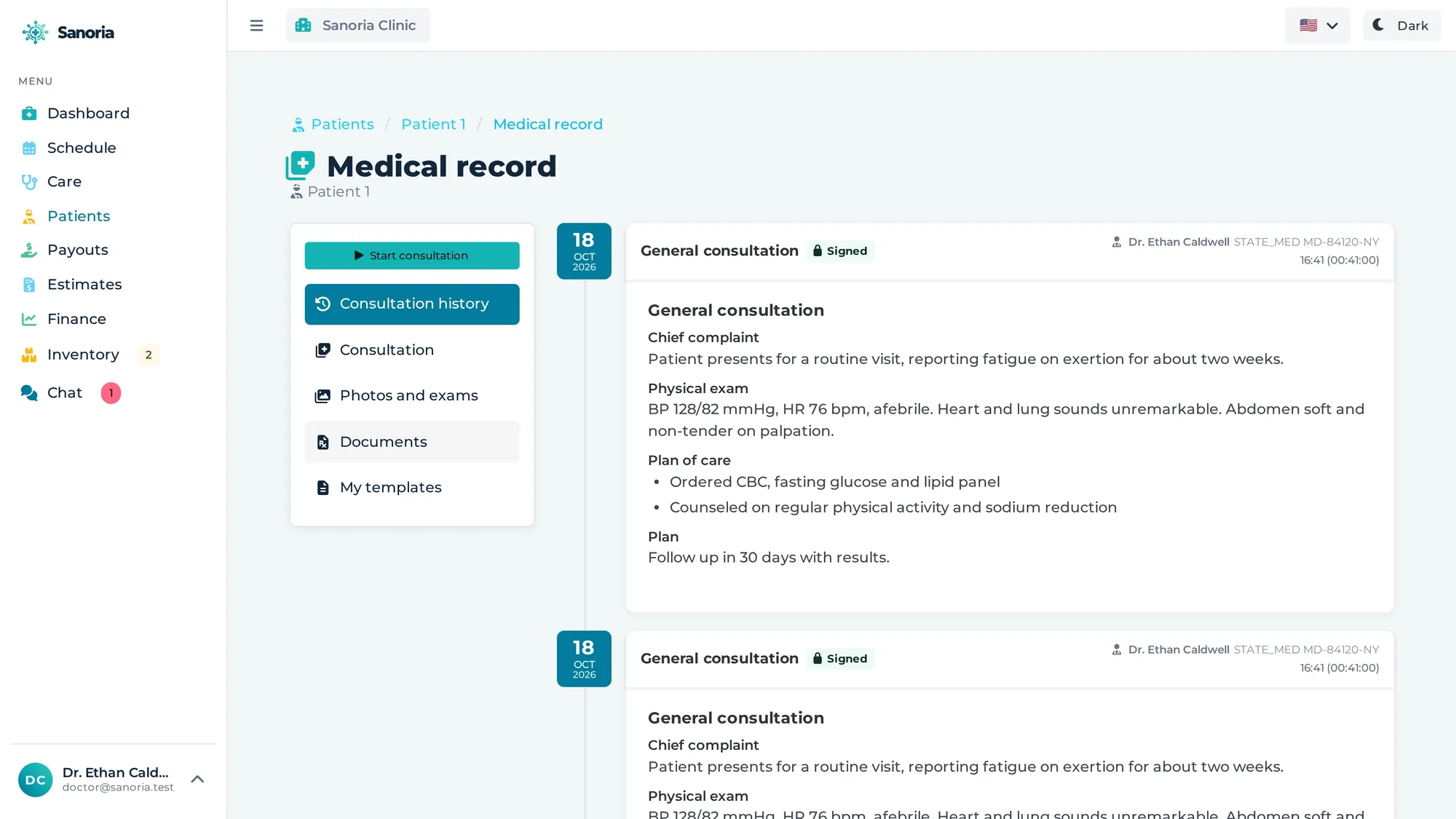Click the My templates file icon
Image resolution: width=1456 pixels, height=819 pixels.
[323, 488]
